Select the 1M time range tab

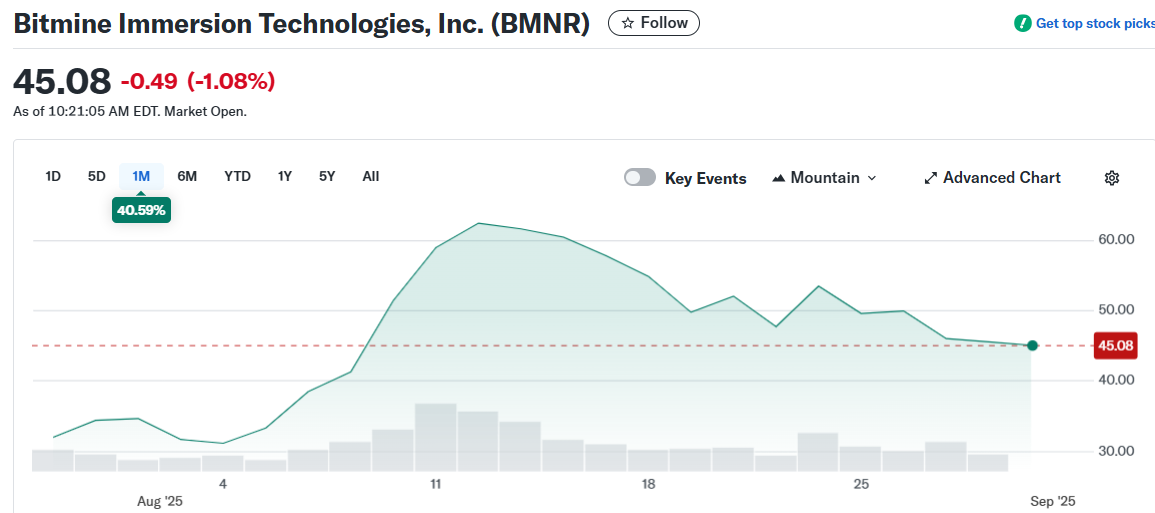(141, 176)
